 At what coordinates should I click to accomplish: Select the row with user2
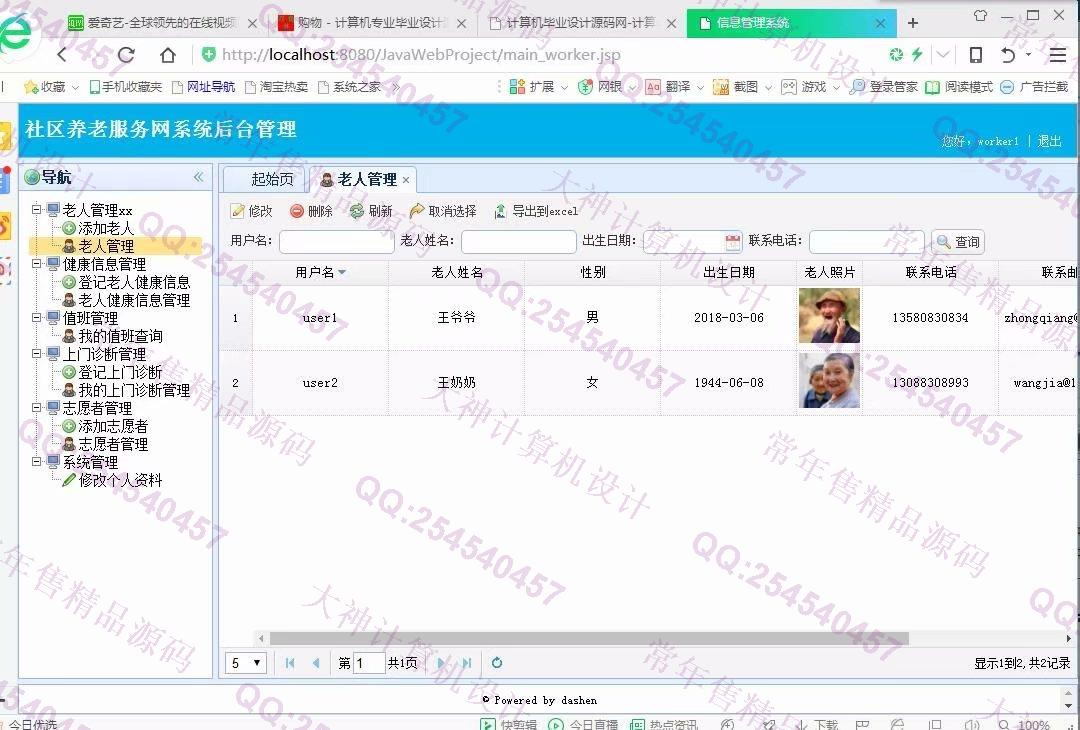tap(647, 383)
